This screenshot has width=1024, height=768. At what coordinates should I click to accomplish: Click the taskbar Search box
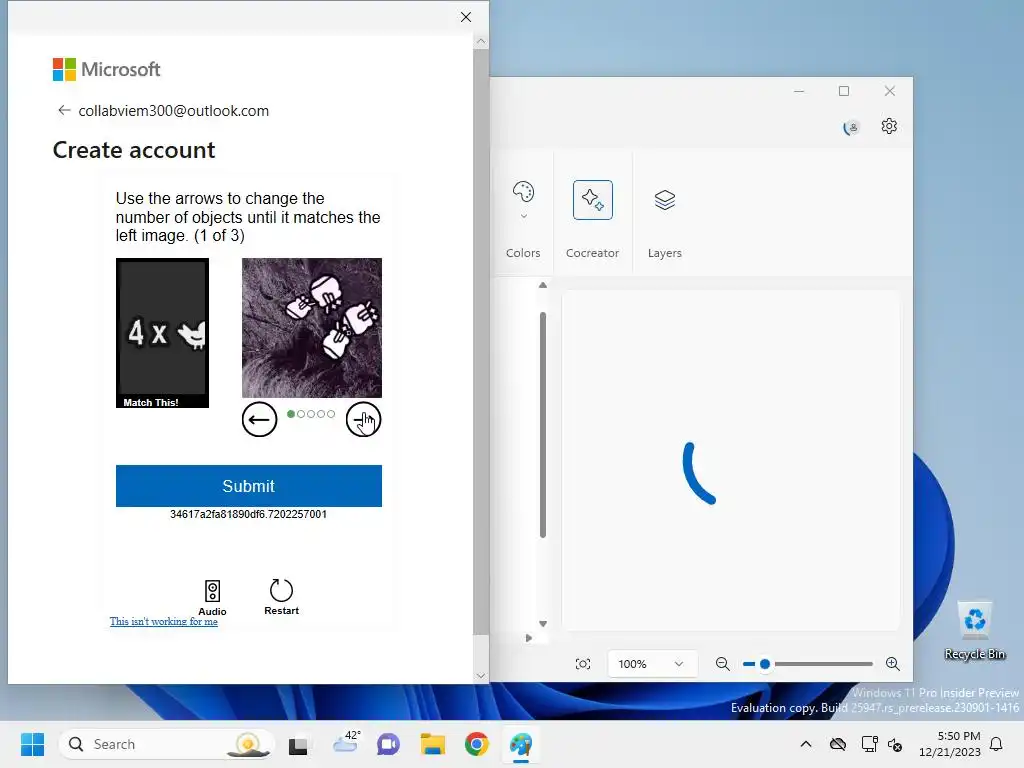click(x=165, y=744)
